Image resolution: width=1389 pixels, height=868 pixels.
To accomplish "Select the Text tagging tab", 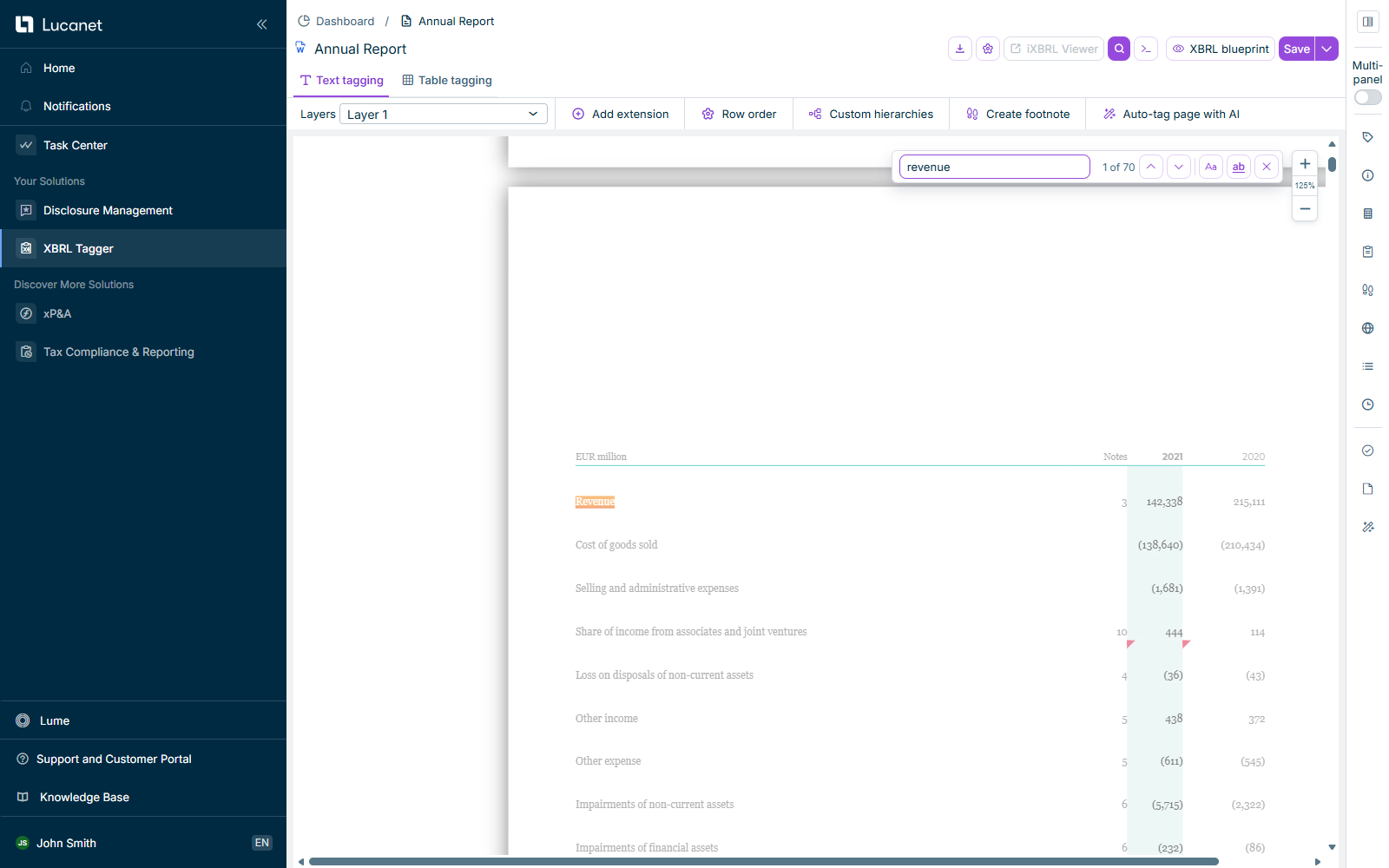I will [x=342, y=80].
